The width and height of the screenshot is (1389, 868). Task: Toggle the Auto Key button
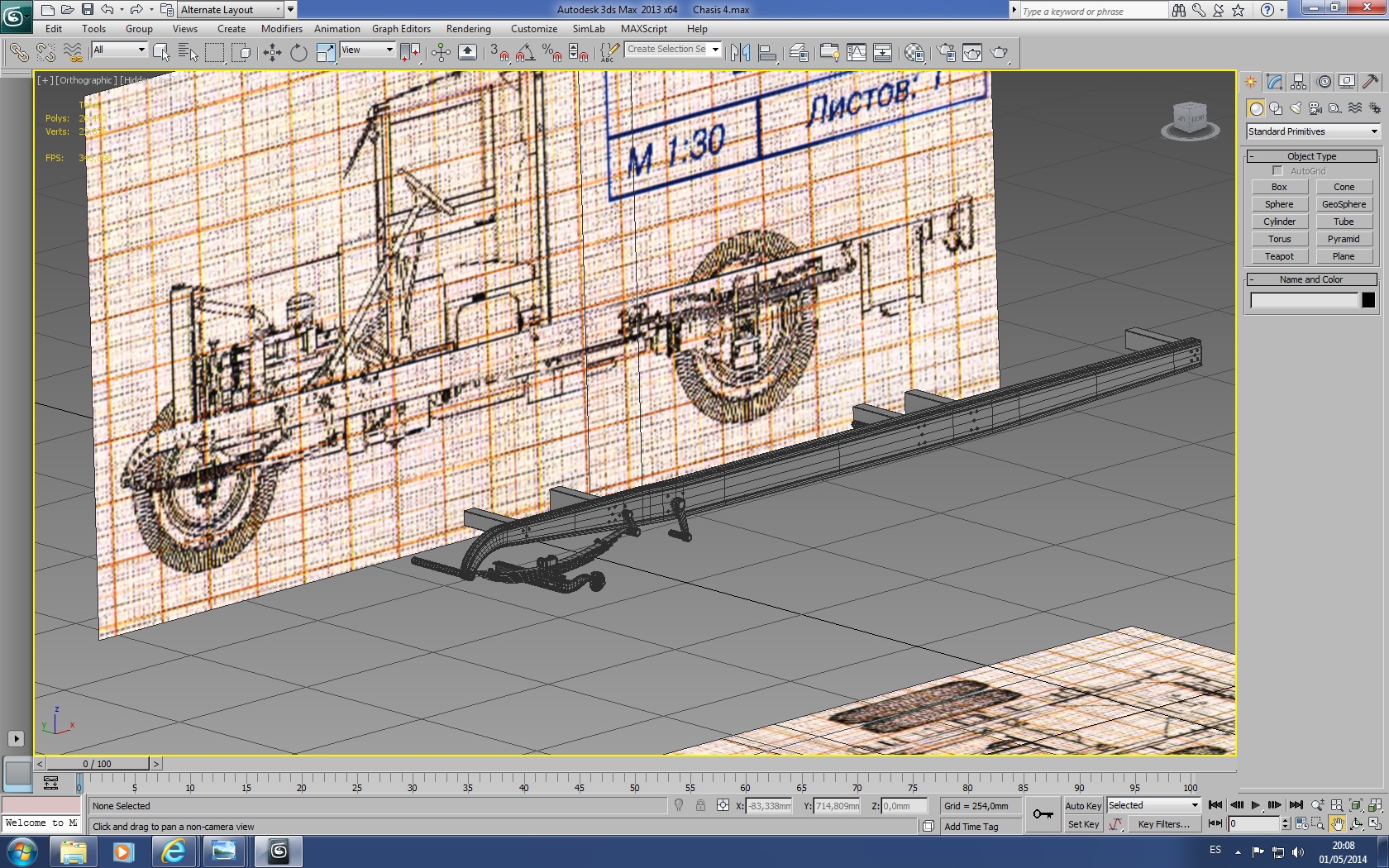tap(1082, 806)
